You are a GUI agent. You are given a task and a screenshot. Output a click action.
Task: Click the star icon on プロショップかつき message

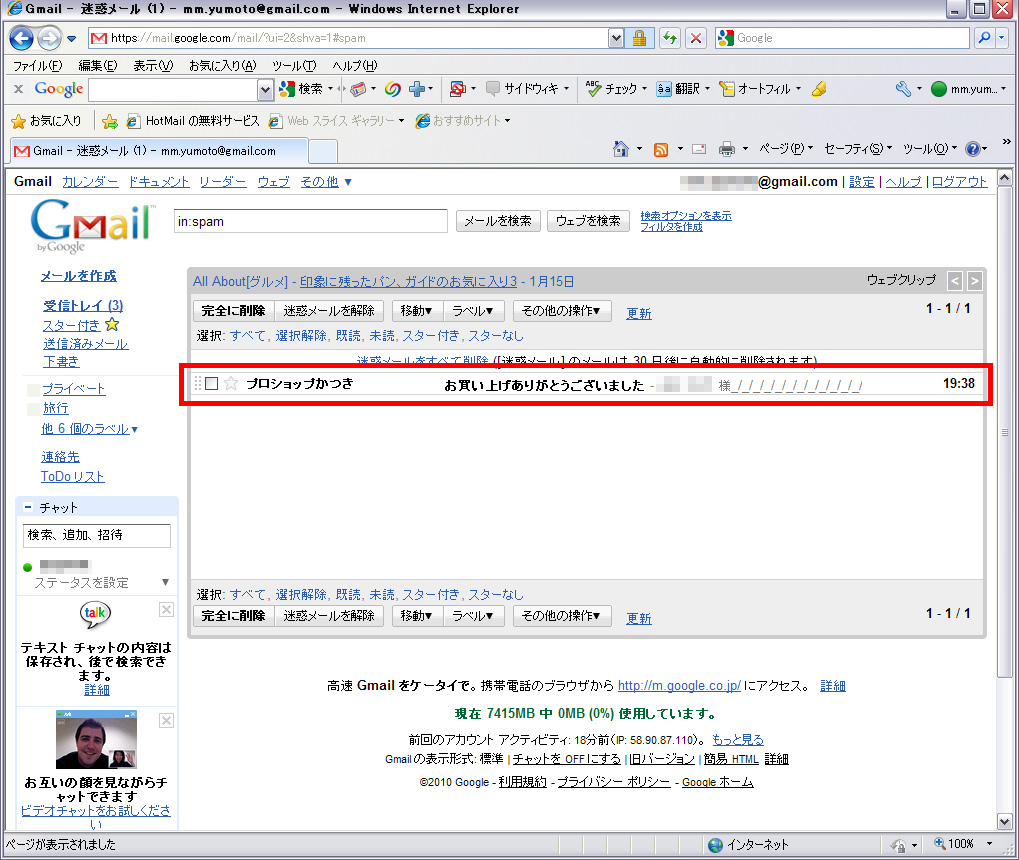(x=231, y=384)
